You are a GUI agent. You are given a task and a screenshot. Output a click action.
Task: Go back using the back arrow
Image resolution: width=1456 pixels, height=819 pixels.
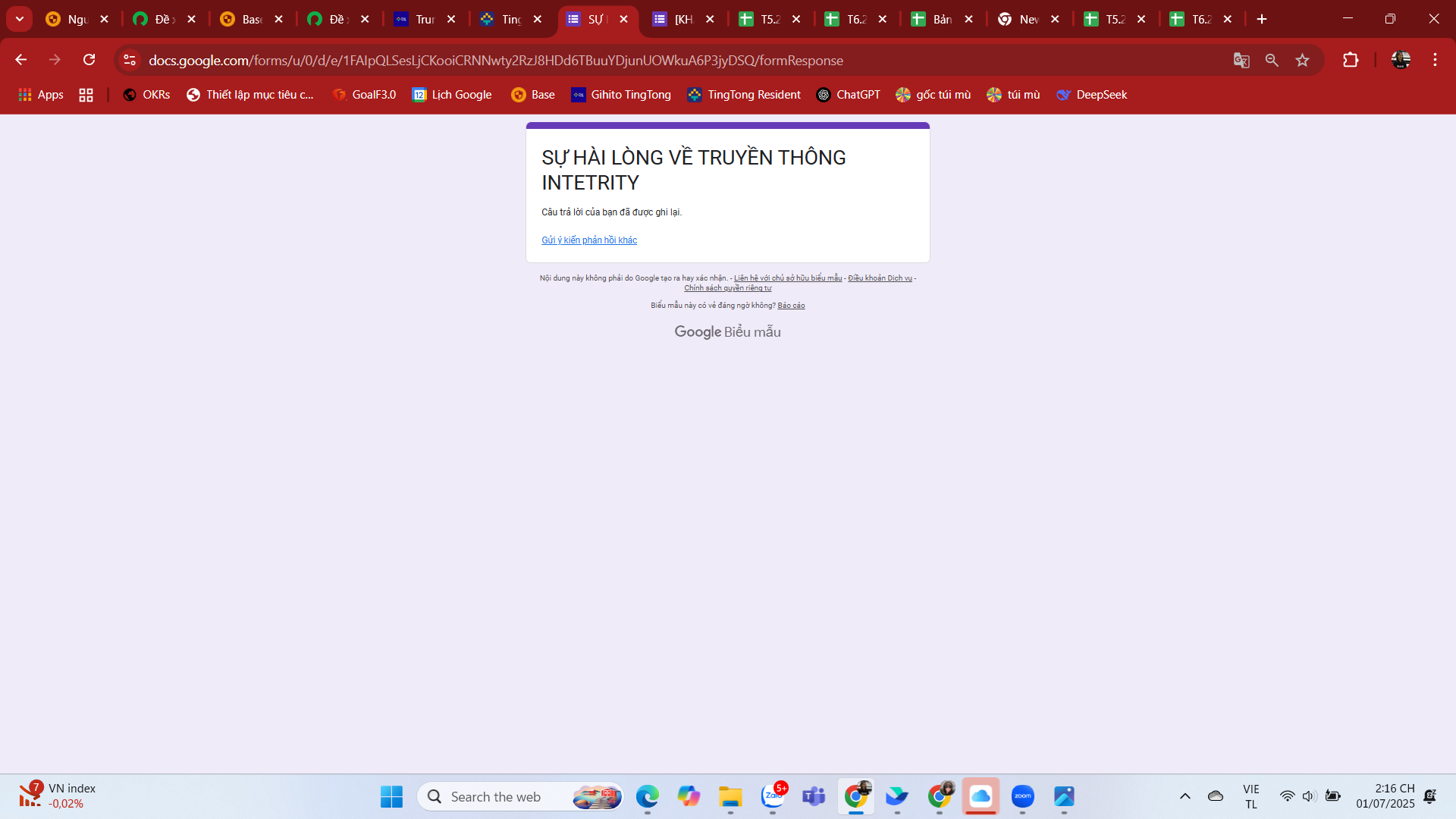click(x=20, y=60)
